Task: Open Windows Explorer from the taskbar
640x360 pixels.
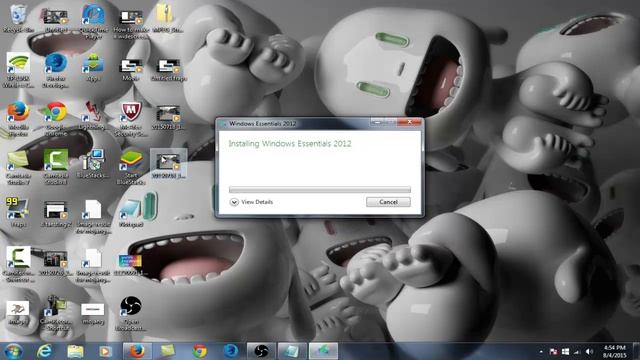Action: point(75,351)
